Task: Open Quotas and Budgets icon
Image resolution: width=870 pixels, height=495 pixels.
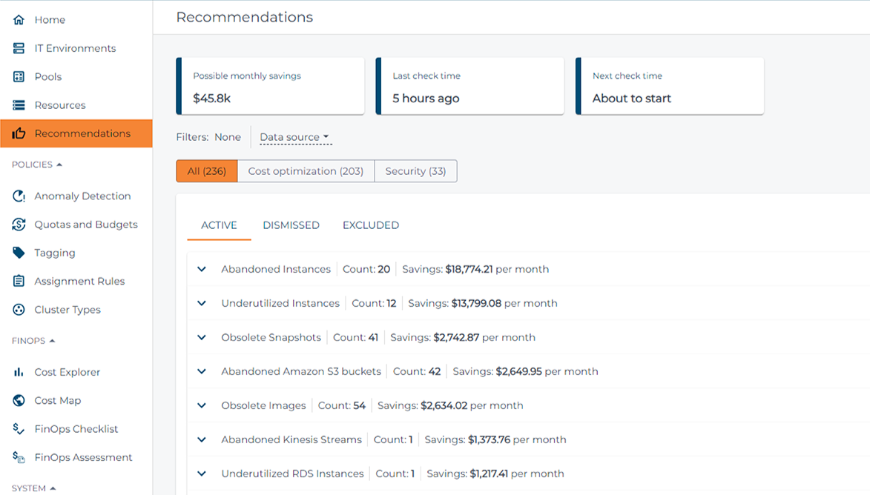Action: pyautogui.click(x=18, y=225)
